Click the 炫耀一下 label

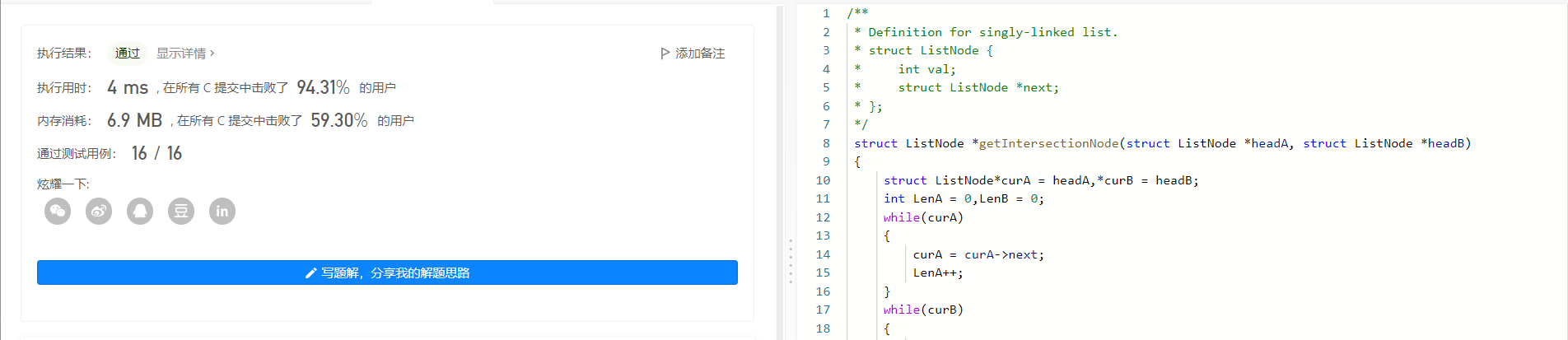63,184
